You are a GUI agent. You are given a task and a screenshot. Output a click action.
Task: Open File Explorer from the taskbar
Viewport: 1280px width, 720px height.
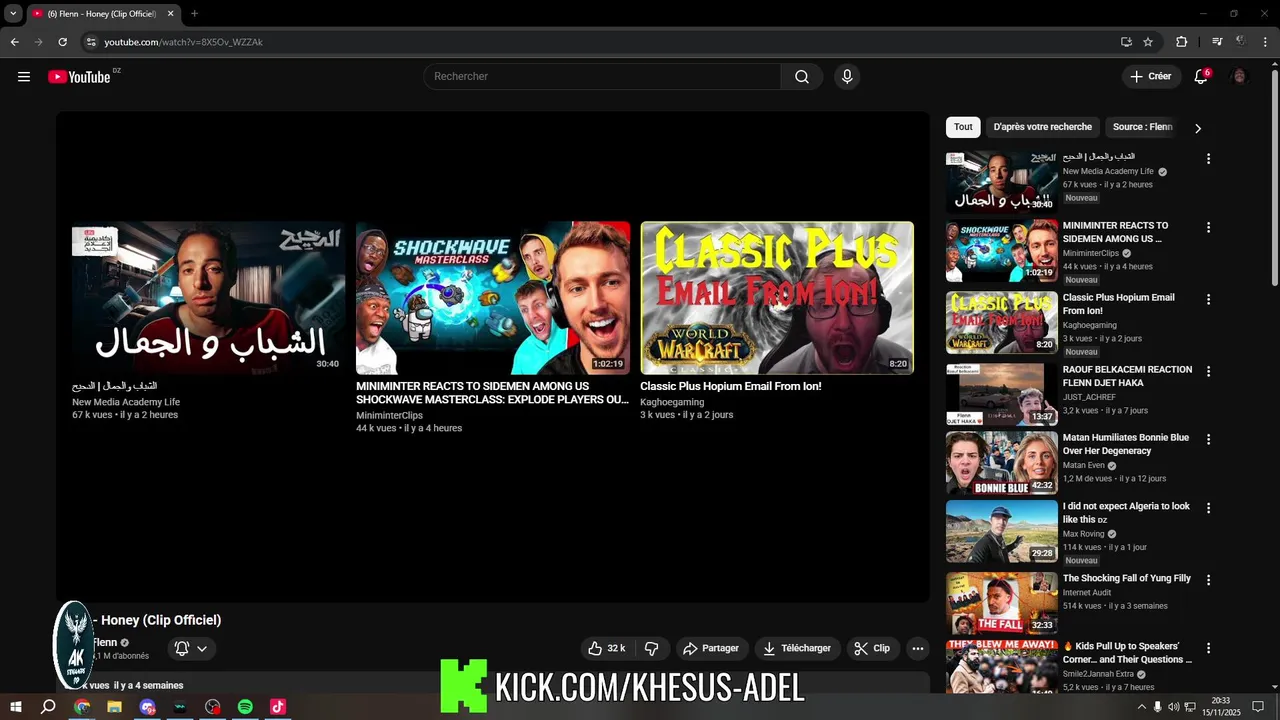(x=114, y=707)
